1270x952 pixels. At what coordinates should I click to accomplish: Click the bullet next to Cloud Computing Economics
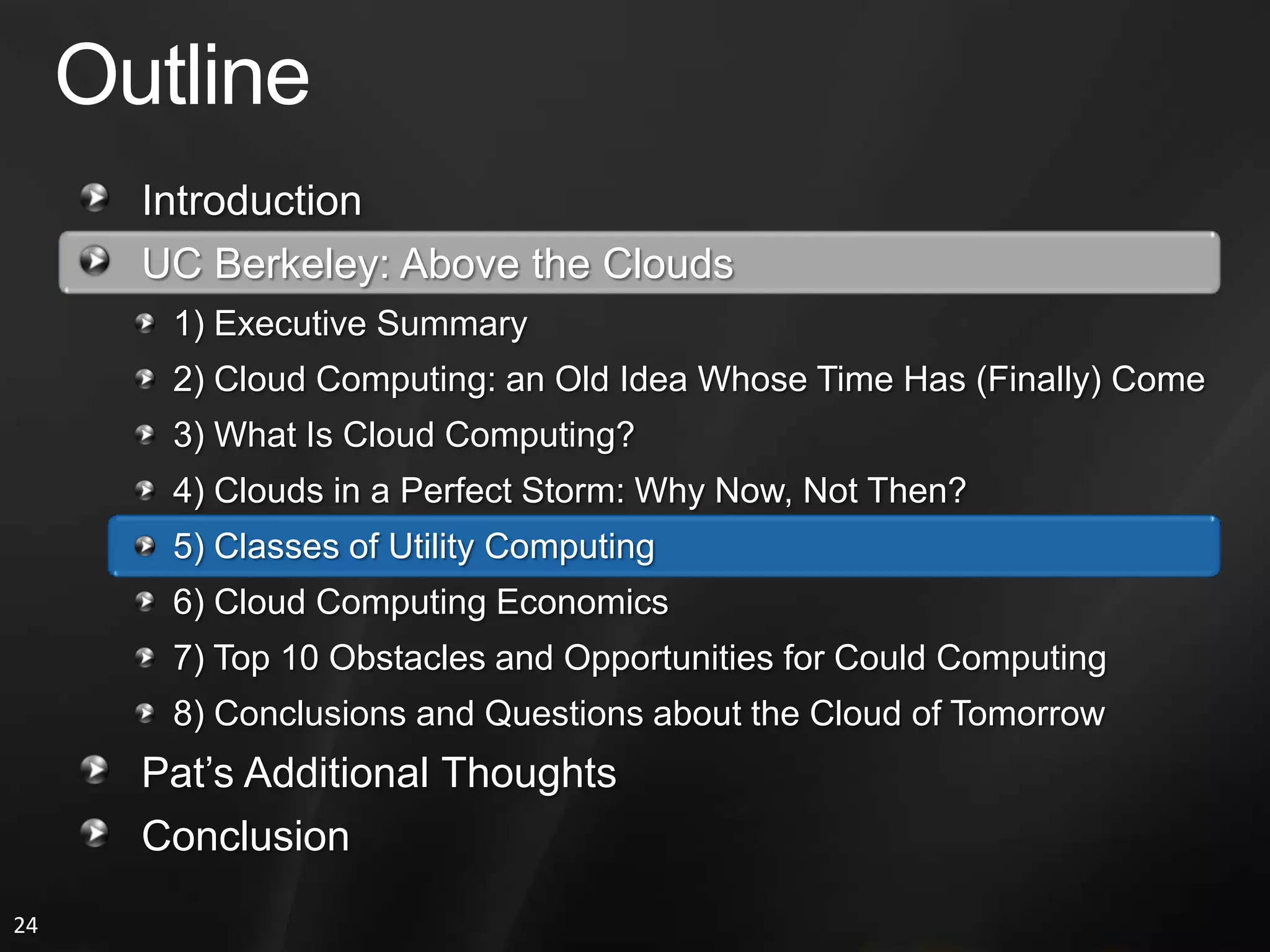pos(145,601)
